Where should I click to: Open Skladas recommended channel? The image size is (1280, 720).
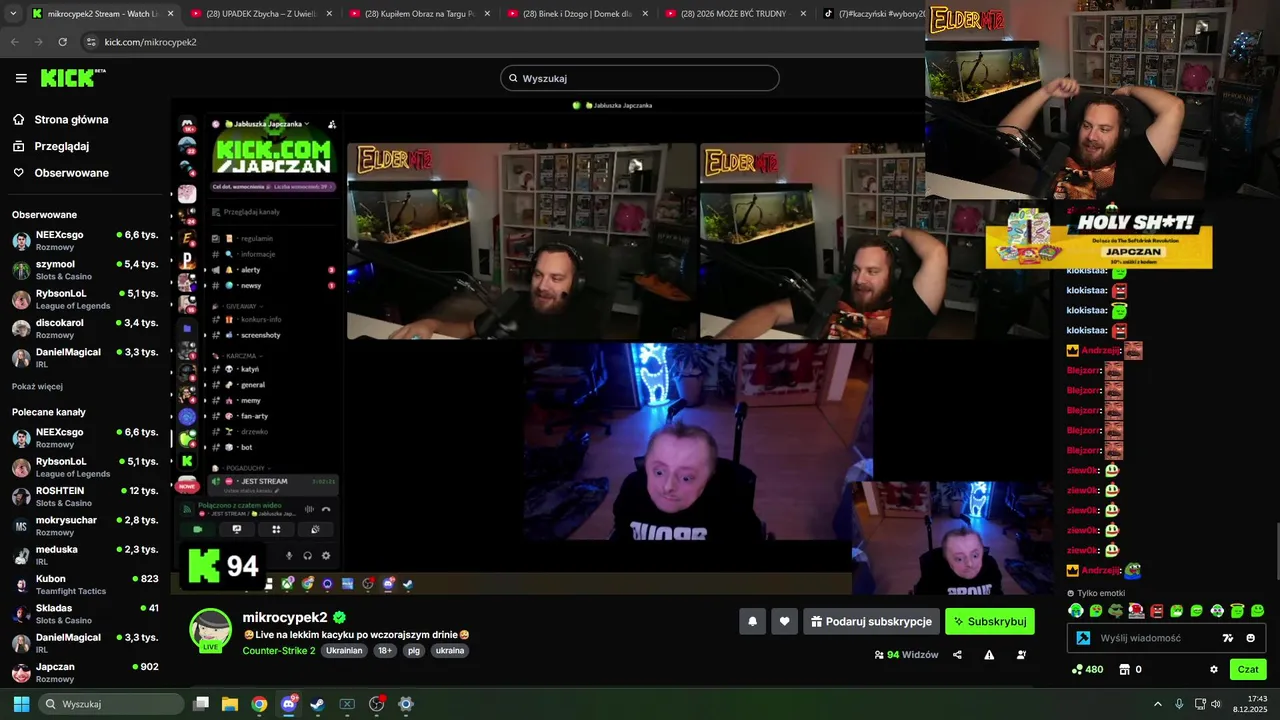pyautogui.click(x=85, y=613)
